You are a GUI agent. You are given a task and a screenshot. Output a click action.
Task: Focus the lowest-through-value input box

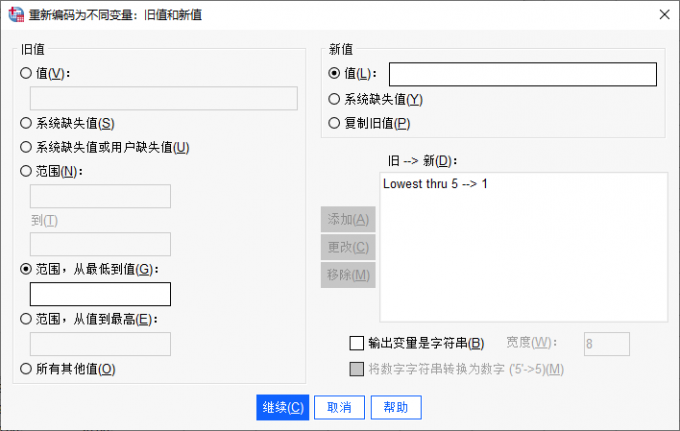pyautogui.click(x=100, y=294)
